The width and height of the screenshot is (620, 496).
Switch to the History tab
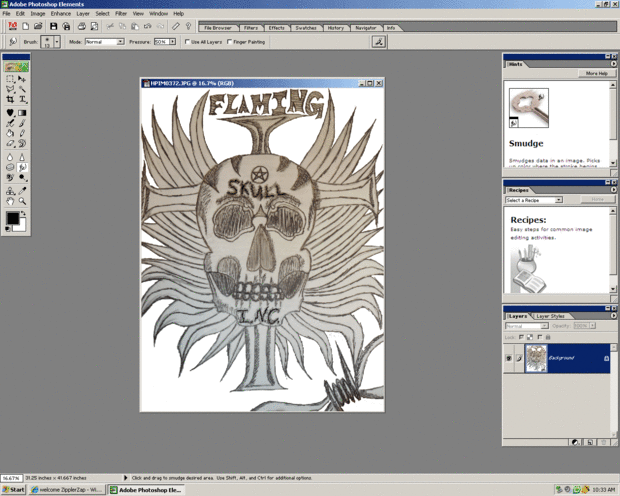pos(336,28)
